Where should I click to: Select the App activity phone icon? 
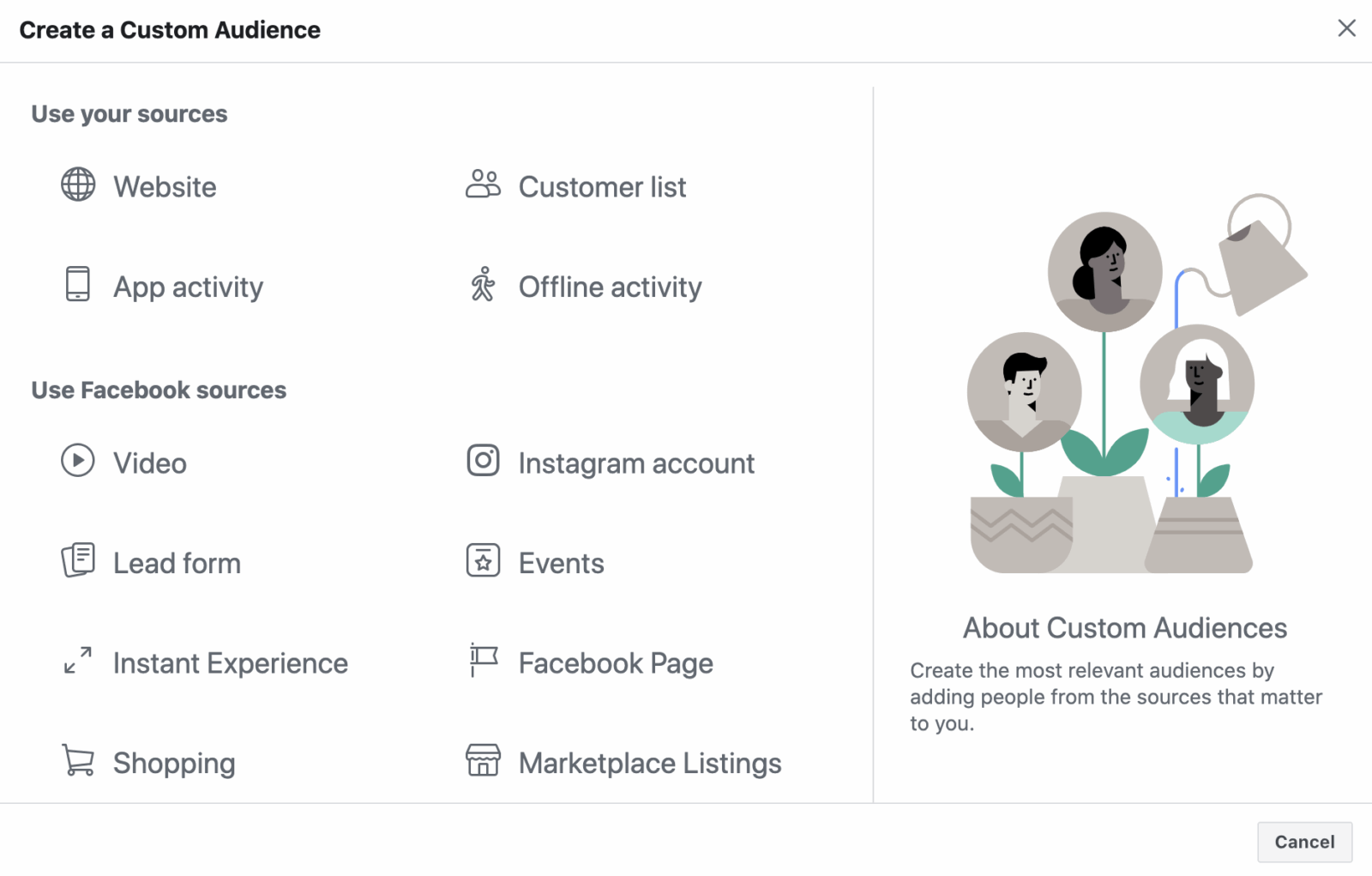pyautogui.click(x=79, y=286)
